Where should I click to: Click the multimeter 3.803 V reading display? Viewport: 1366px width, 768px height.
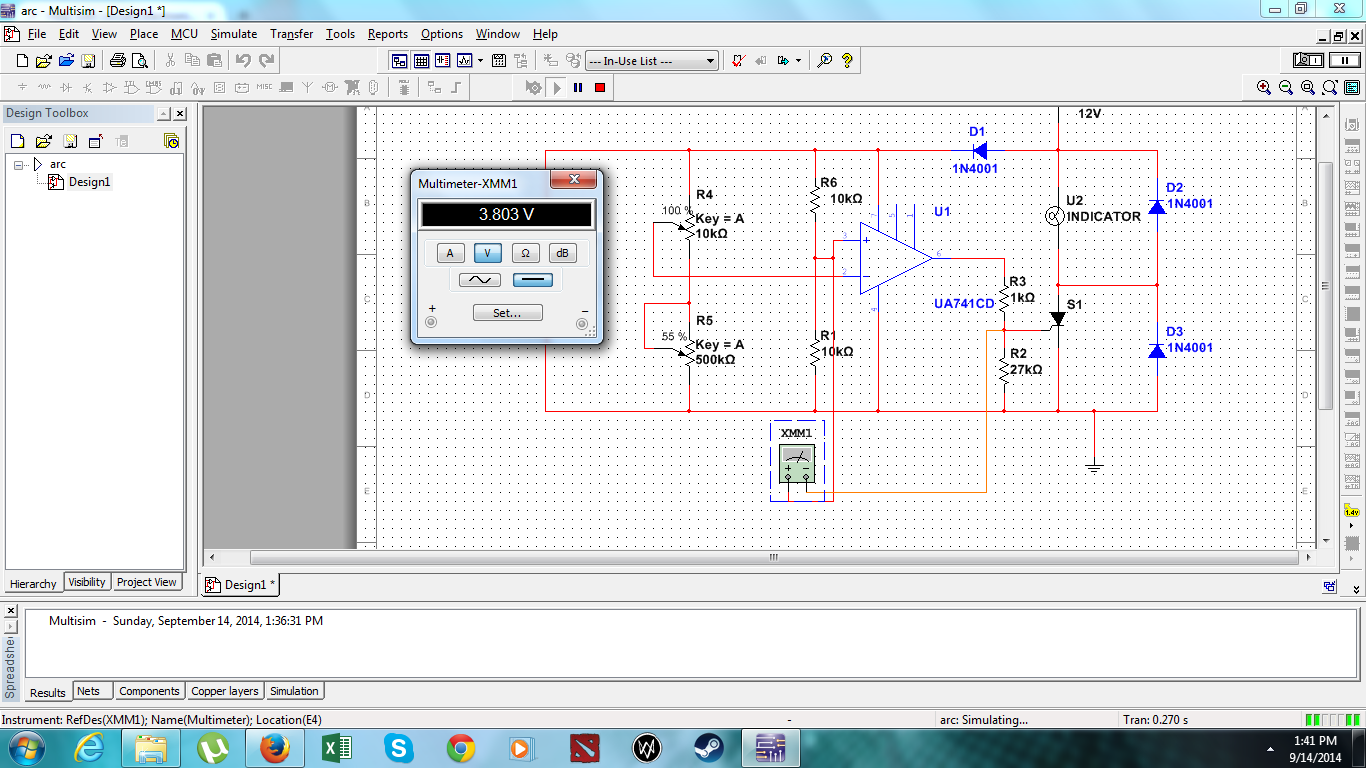(x=506, y=215)
